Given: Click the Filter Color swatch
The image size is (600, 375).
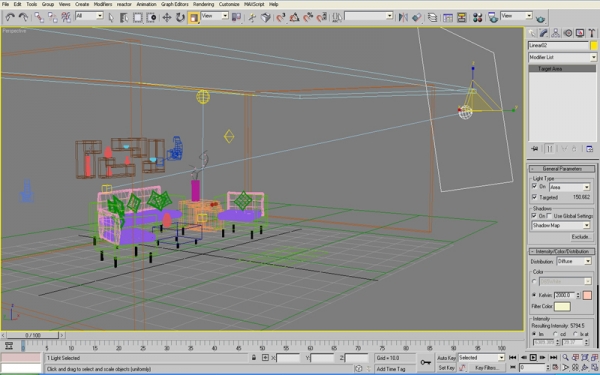Looking at the screenshot, I should click(x=562, y=306).
